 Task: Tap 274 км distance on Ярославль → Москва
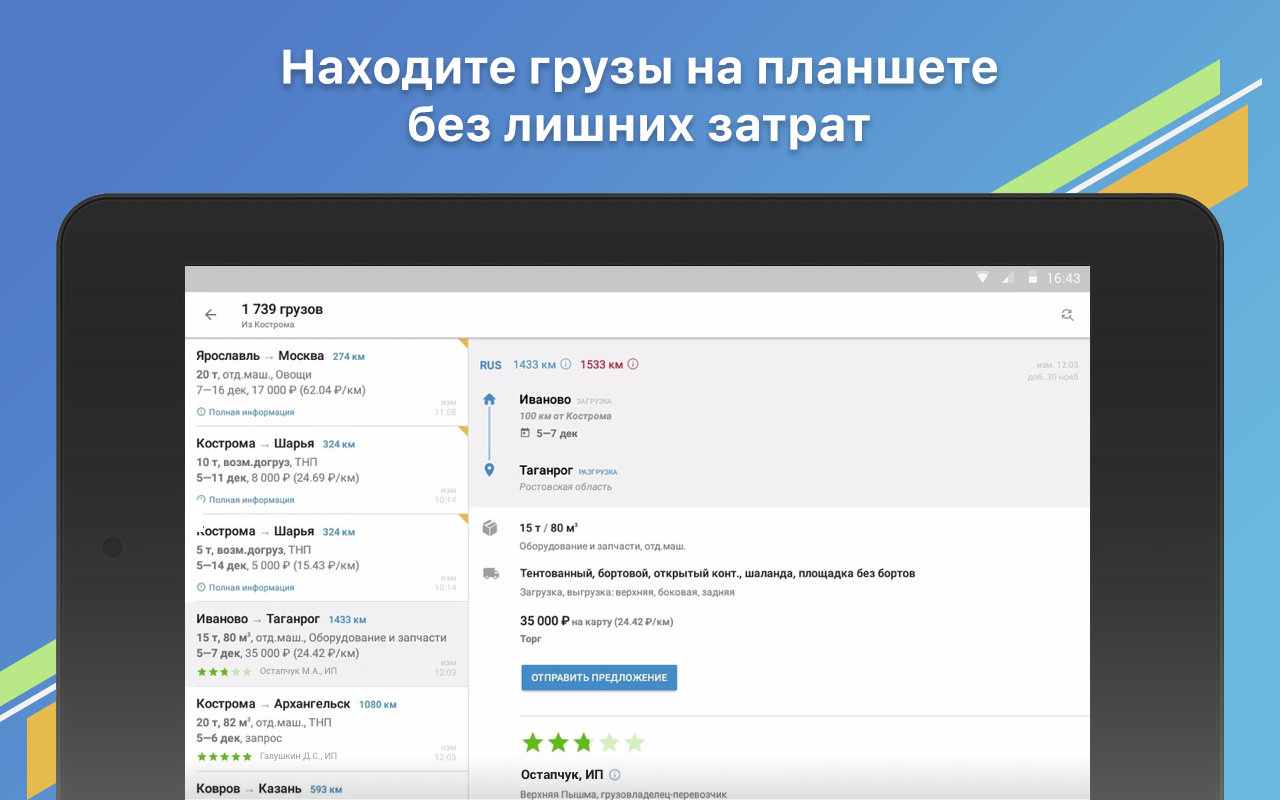coord(349,356)
